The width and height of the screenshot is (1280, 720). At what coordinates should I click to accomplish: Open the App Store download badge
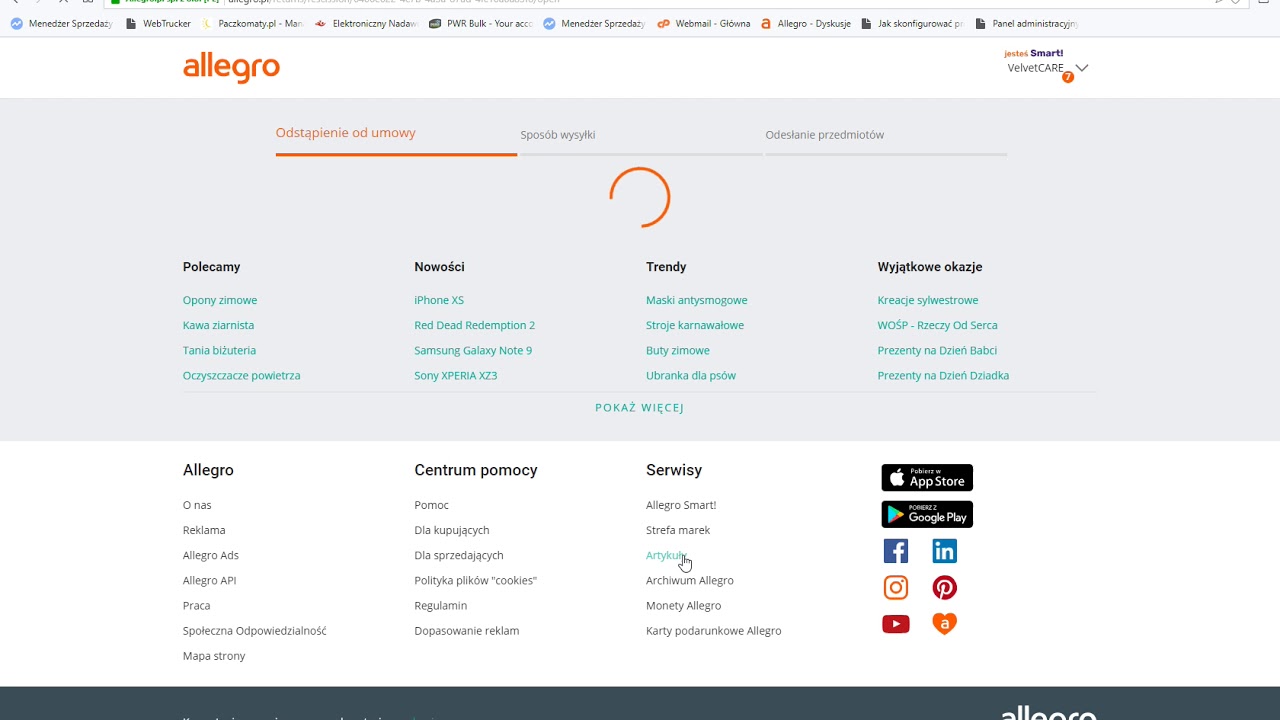coord(927,478)
